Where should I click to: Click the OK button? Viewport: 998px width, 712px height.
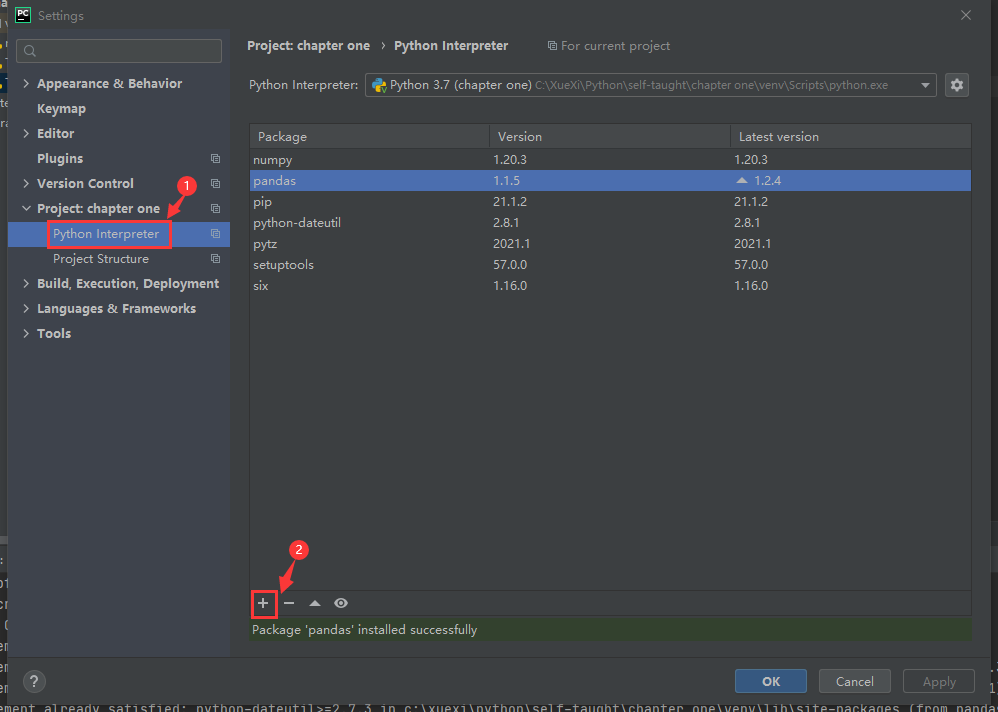(x=771, y=681)
